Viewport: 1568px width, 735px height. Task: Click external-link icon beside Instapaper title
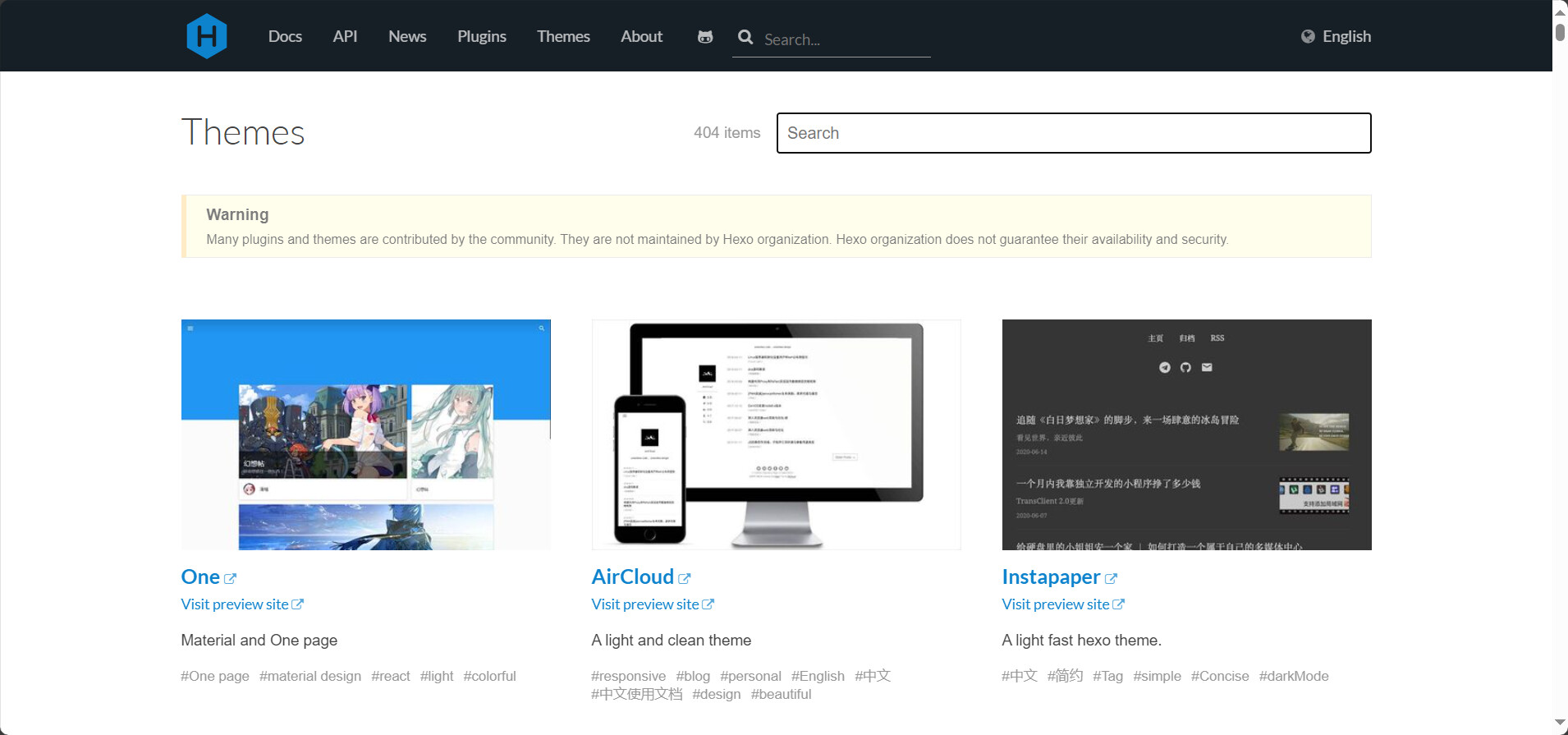coord(1111,578)
